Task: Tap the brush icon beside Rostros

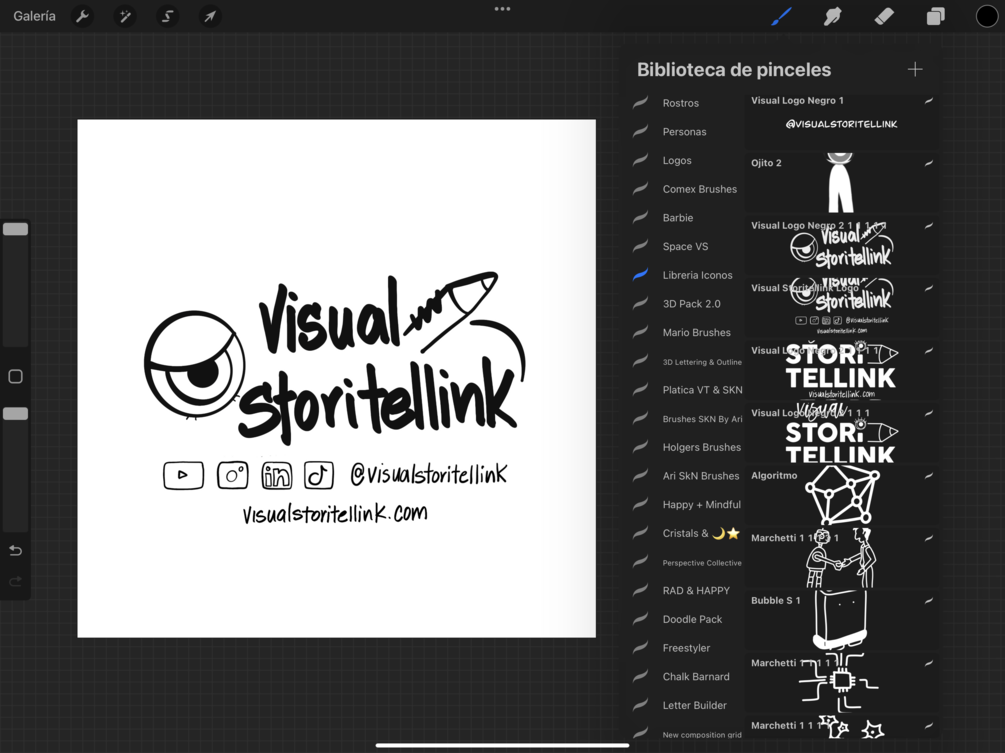Action: (x=640, y=103)
